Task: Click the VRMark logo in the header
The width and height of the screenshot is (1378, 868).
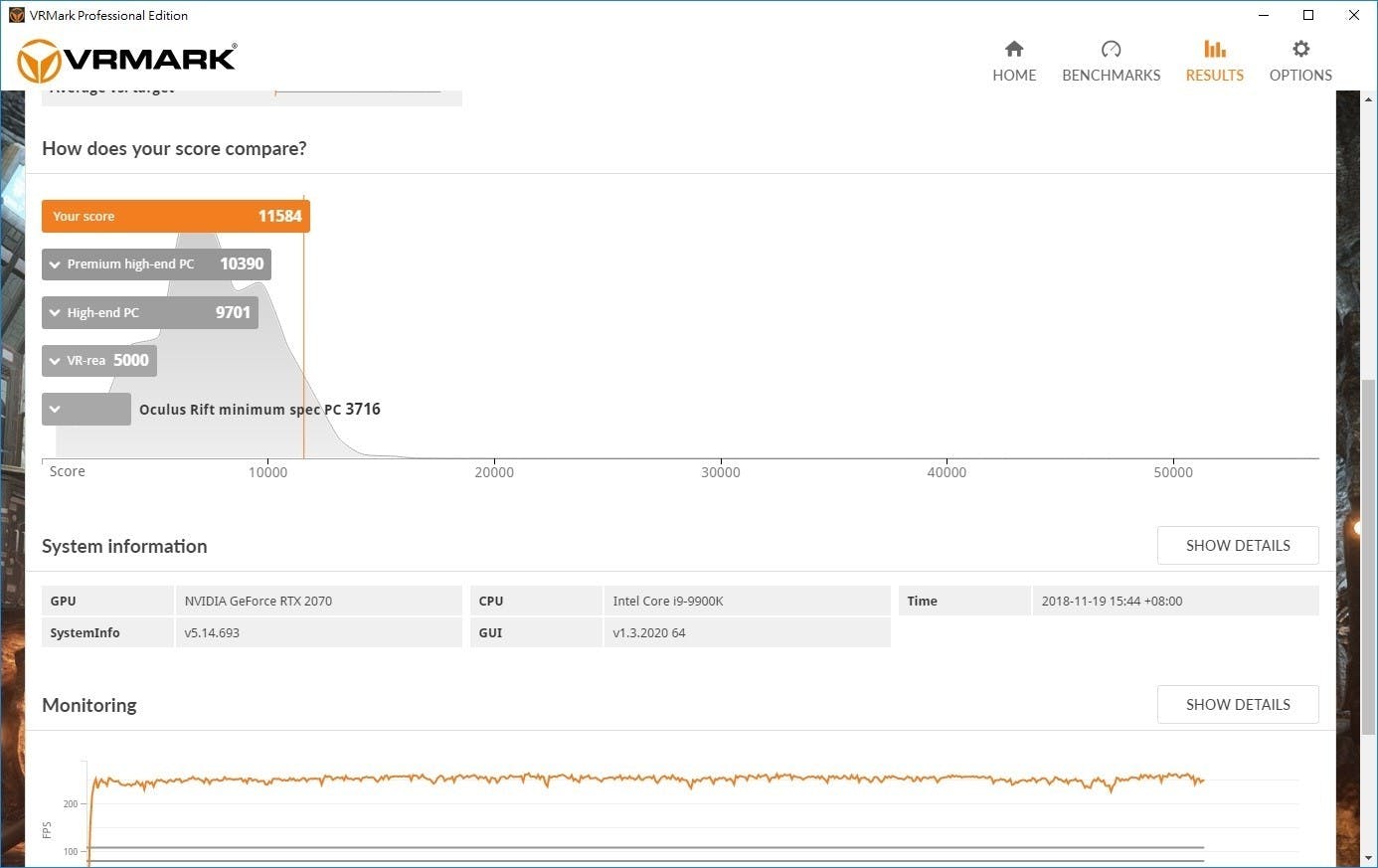Action: click(x=127, y=61)
